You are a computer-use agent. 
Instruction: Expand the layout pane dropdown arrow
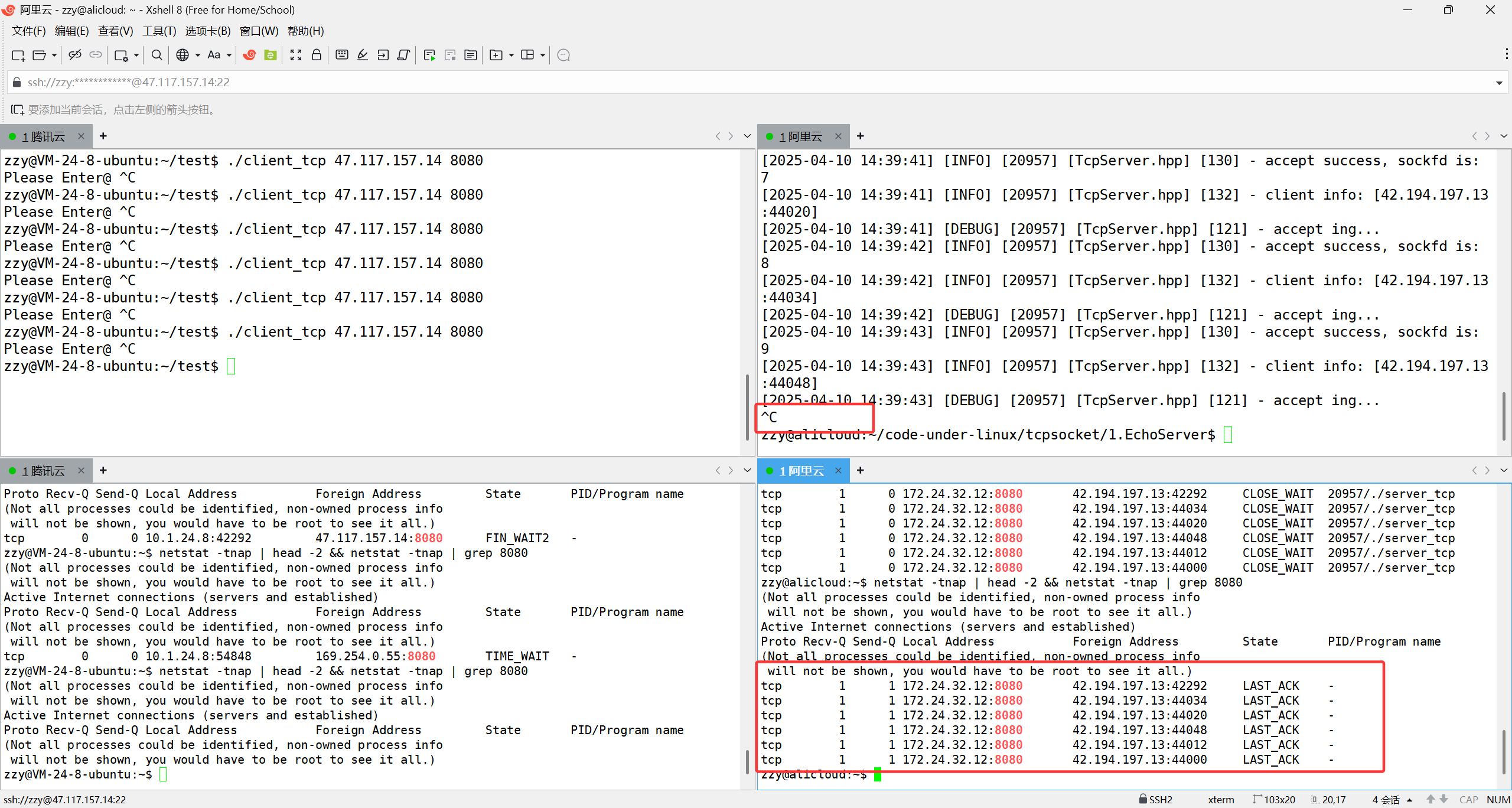[543, 55]
